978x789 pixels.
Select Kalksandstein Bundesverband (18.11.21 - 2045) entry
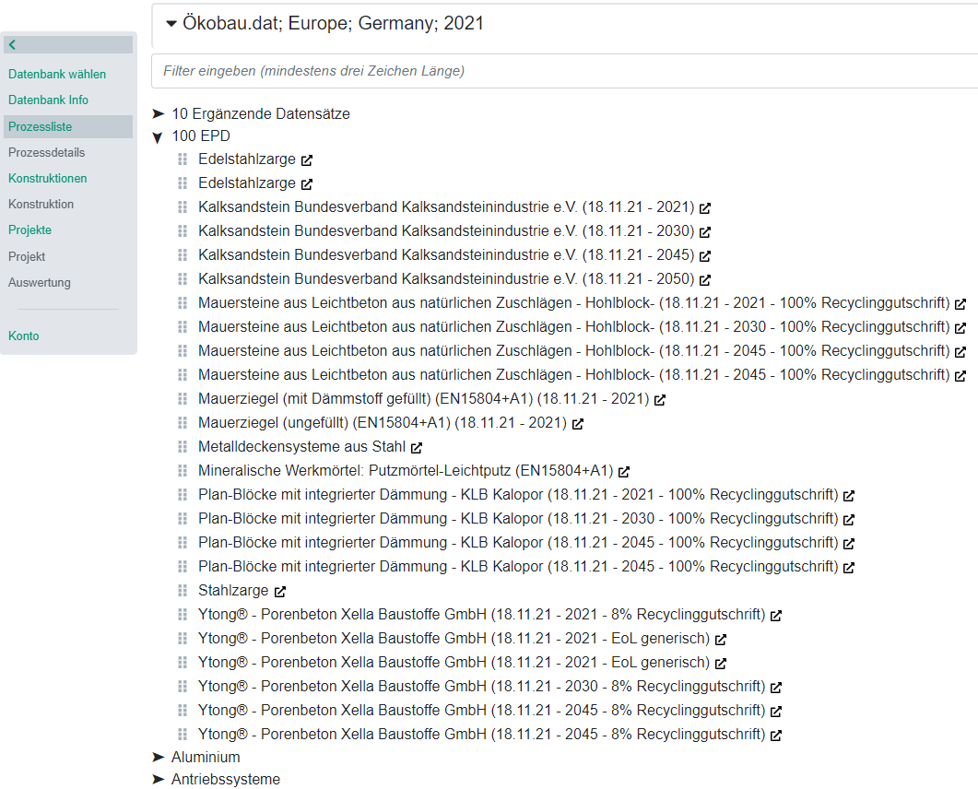[446, 255]
